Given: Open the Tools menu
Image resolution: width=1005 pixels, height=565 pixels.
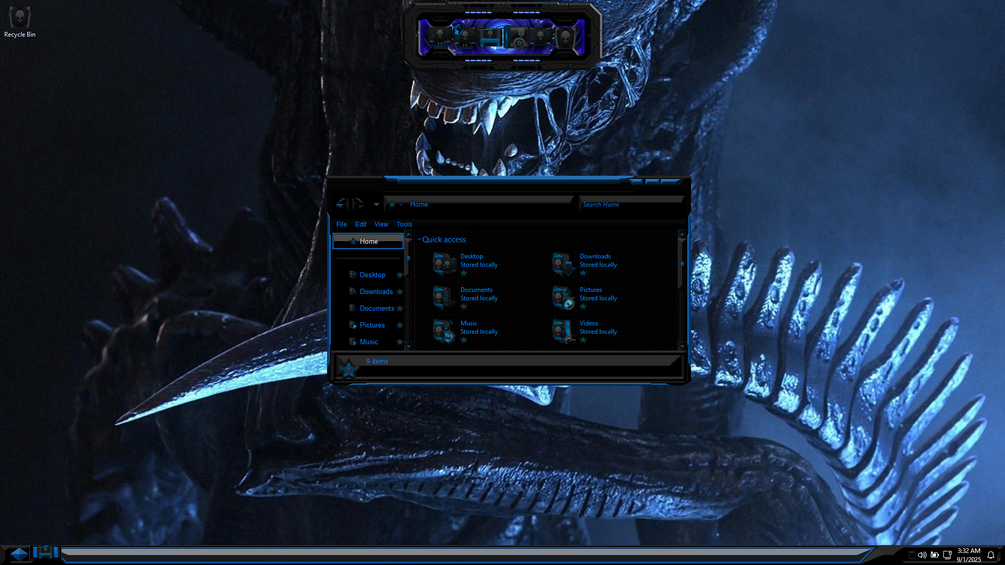Looking at the screenshot, I should pos(404,224).
